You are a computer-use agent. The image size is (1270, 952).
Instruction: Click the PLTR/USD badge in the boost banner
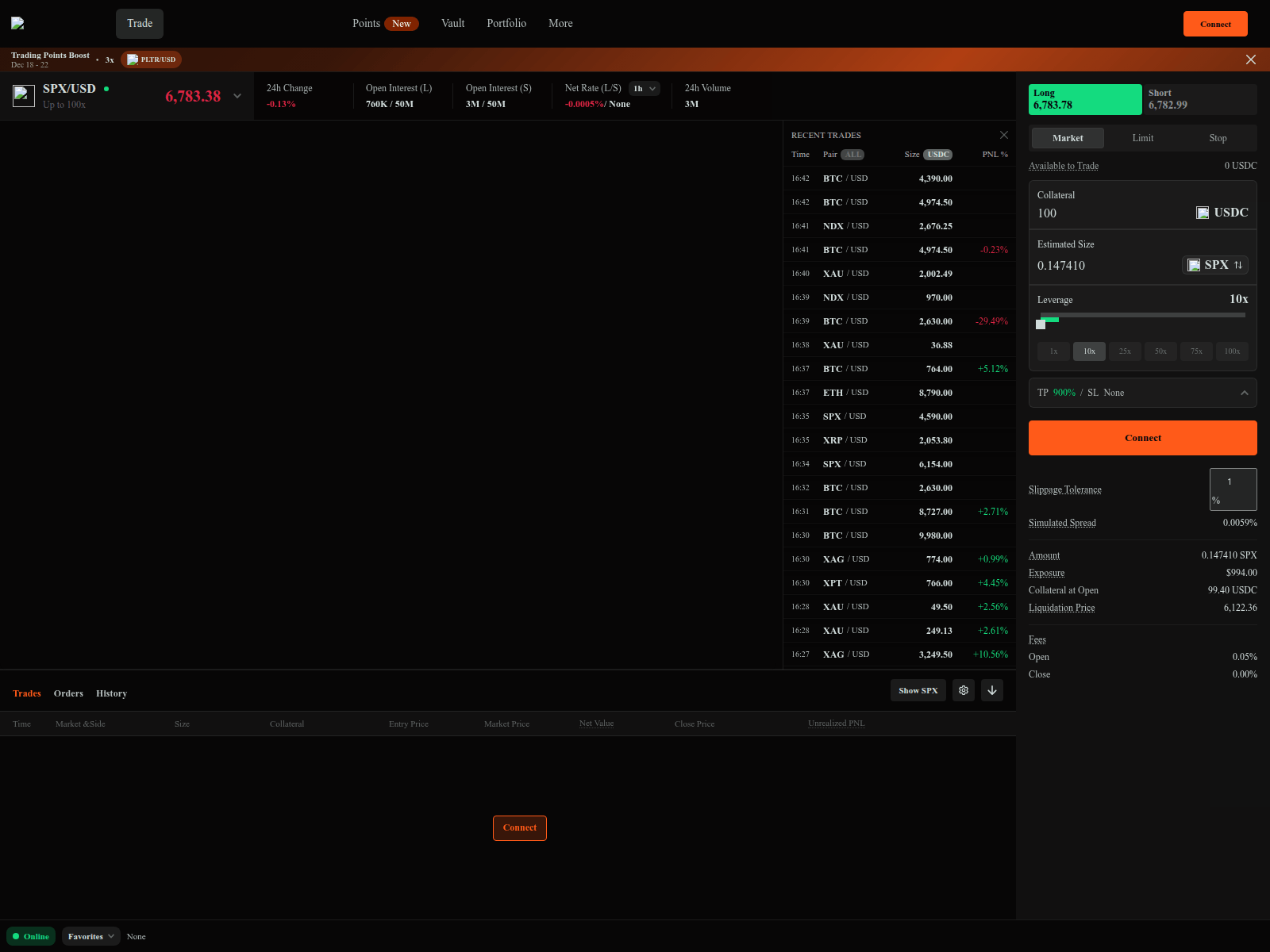pos(151,59)
